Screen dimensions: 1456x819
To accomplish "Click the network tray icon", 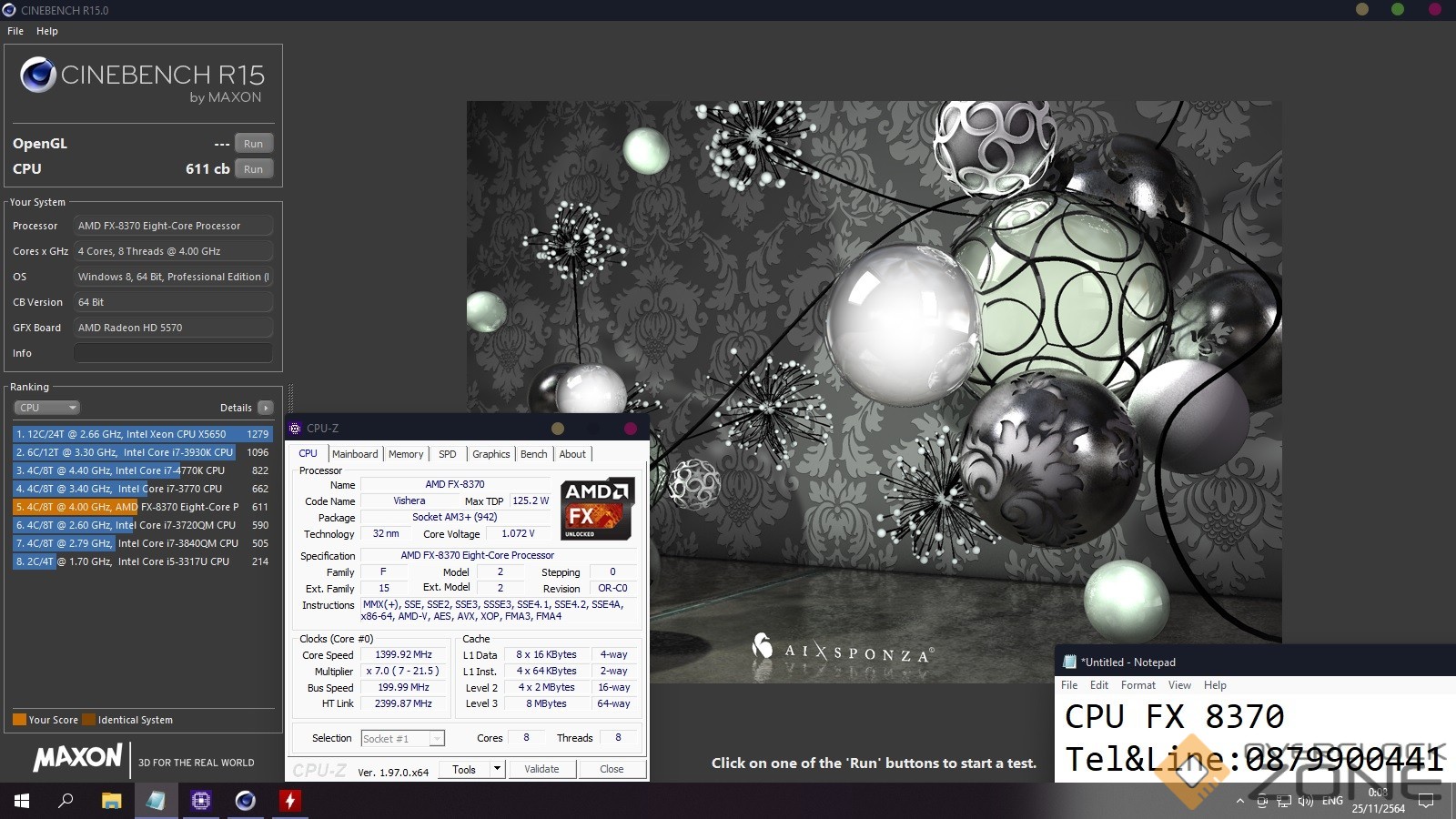I will tap(1283, 802).
